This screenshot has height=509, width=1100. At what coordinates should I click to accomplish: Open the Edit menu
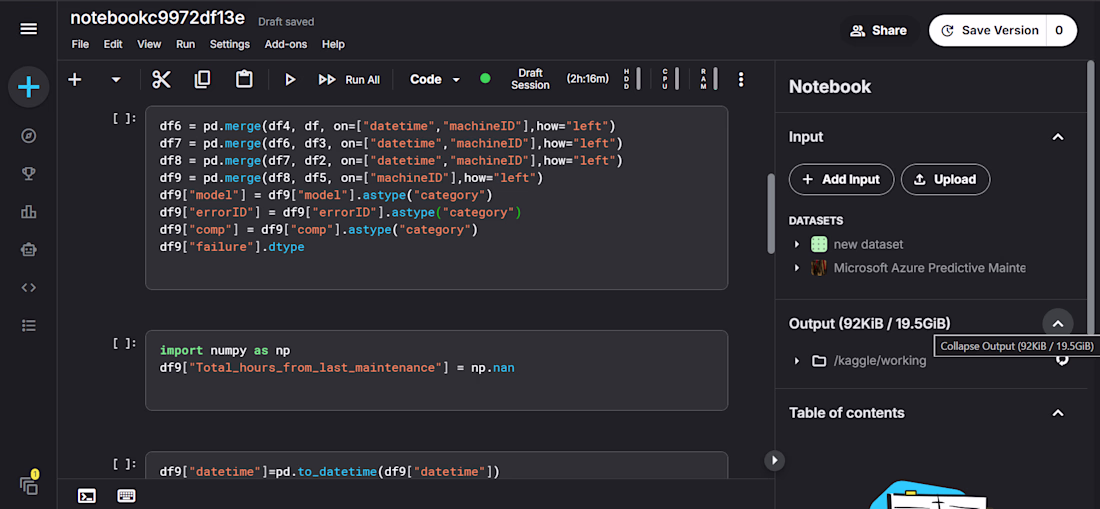tap(113, 44)
